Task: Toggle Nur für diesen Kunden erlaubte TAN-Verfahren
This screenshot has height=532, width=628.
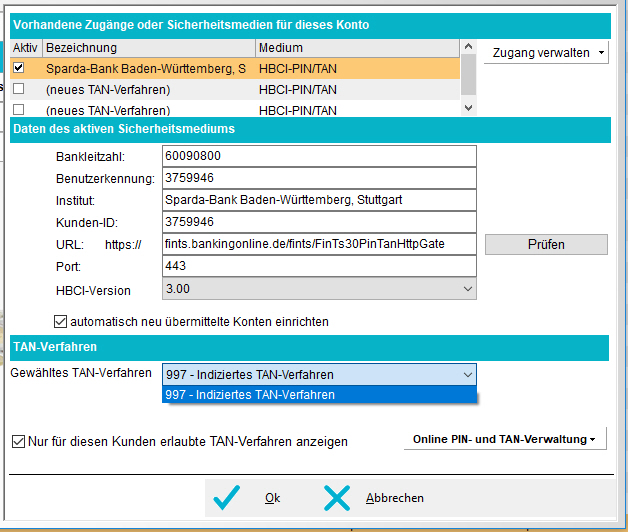Action: point(18,441)
